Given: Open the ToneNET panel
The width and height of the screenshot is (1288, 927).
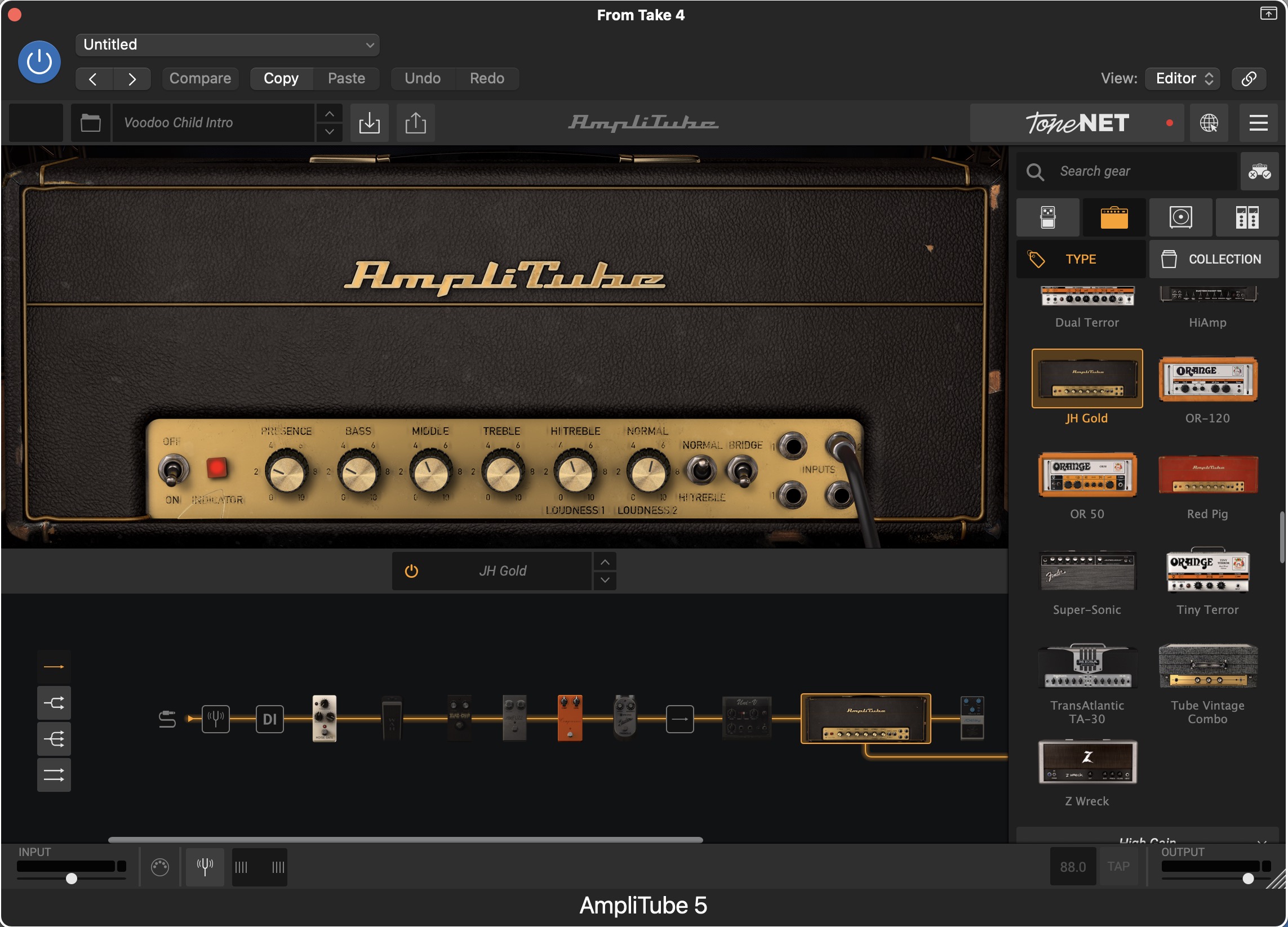Looking at the screenshot, I should [x=1077, y=123].
